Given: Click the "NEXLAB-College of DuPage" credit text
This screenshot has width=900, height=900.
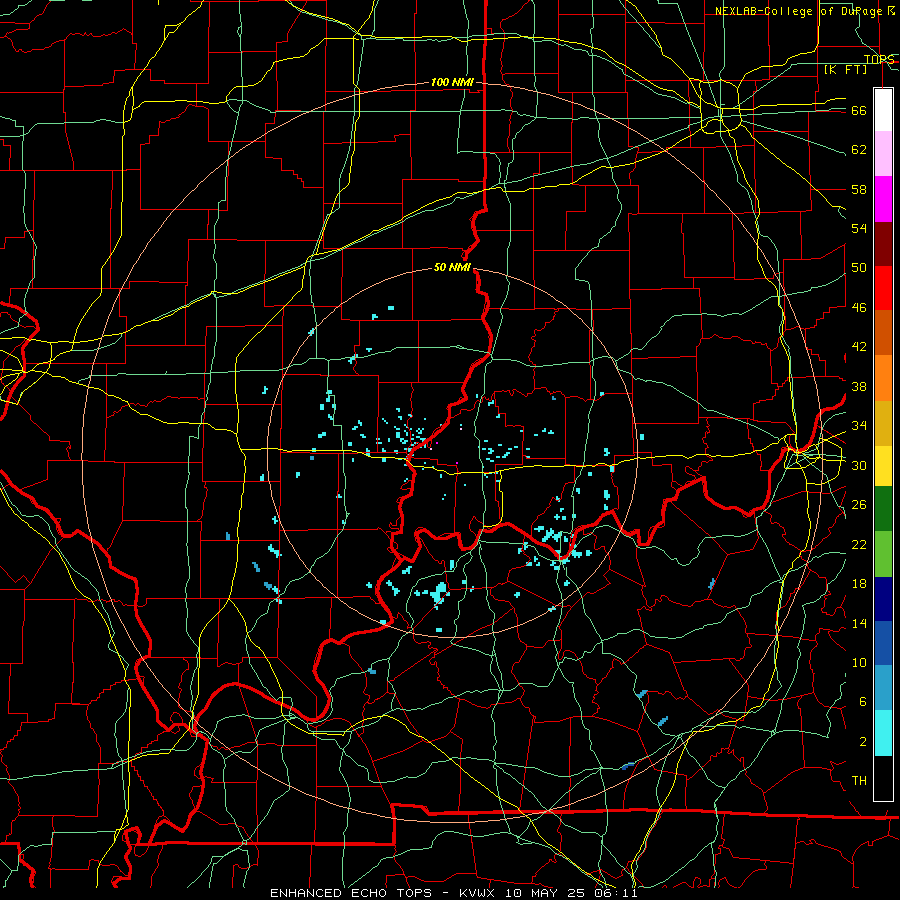Looking at the screenshot, I should 797,11.
